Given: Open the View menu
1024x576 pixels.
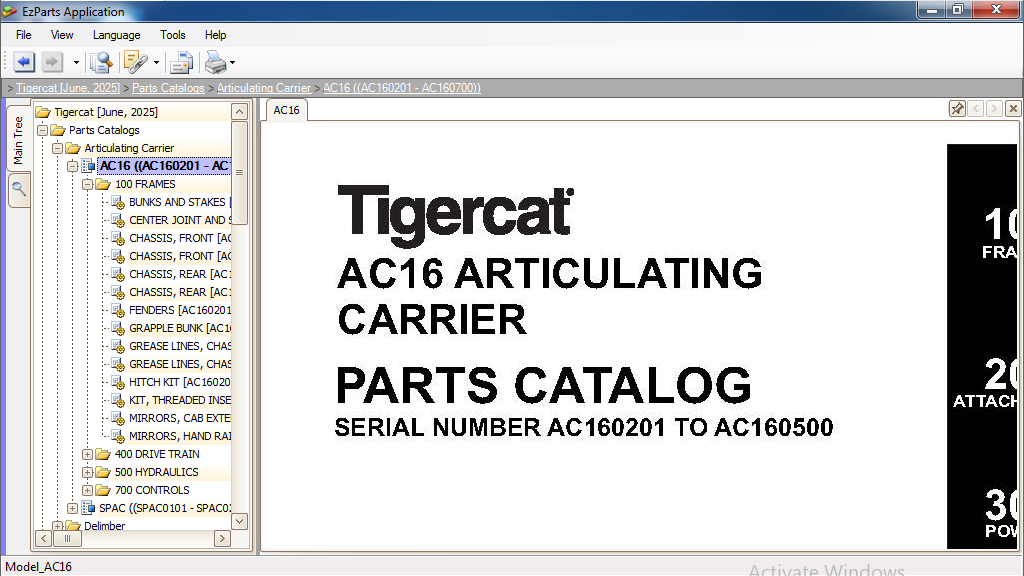Looking at the screenshot, I should pos(62,35).
